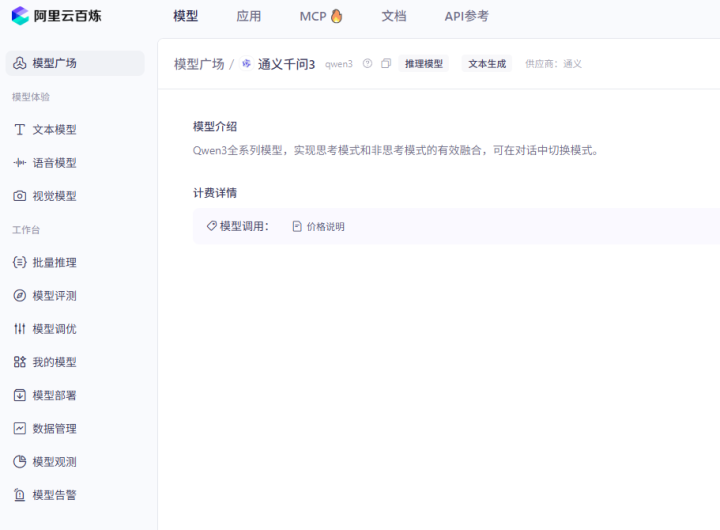Switch to the 应用 top tab

(249, 16)
